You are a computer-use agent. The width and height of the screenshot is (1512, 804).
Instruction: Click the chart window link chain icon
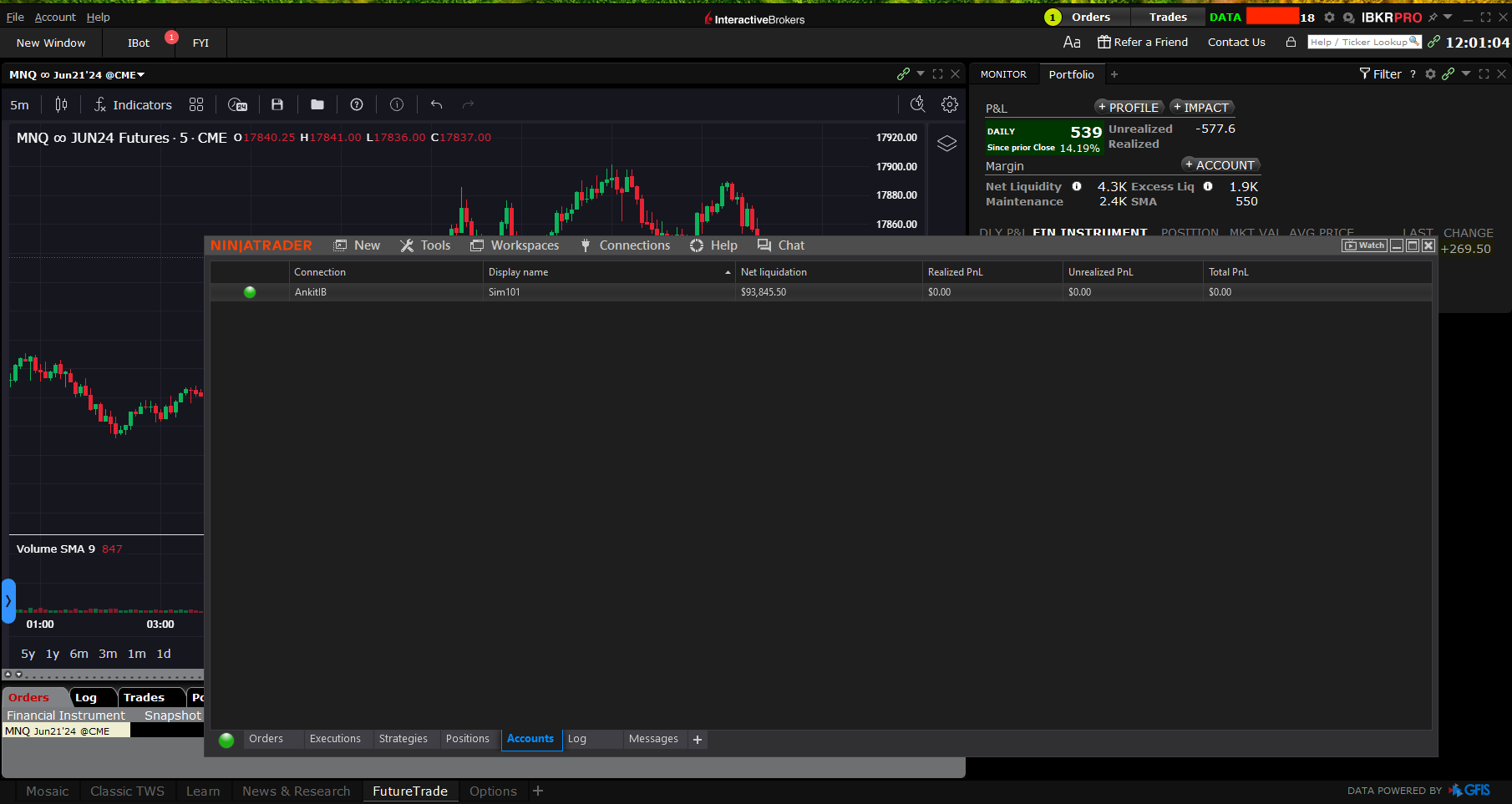tap(903, 73)
